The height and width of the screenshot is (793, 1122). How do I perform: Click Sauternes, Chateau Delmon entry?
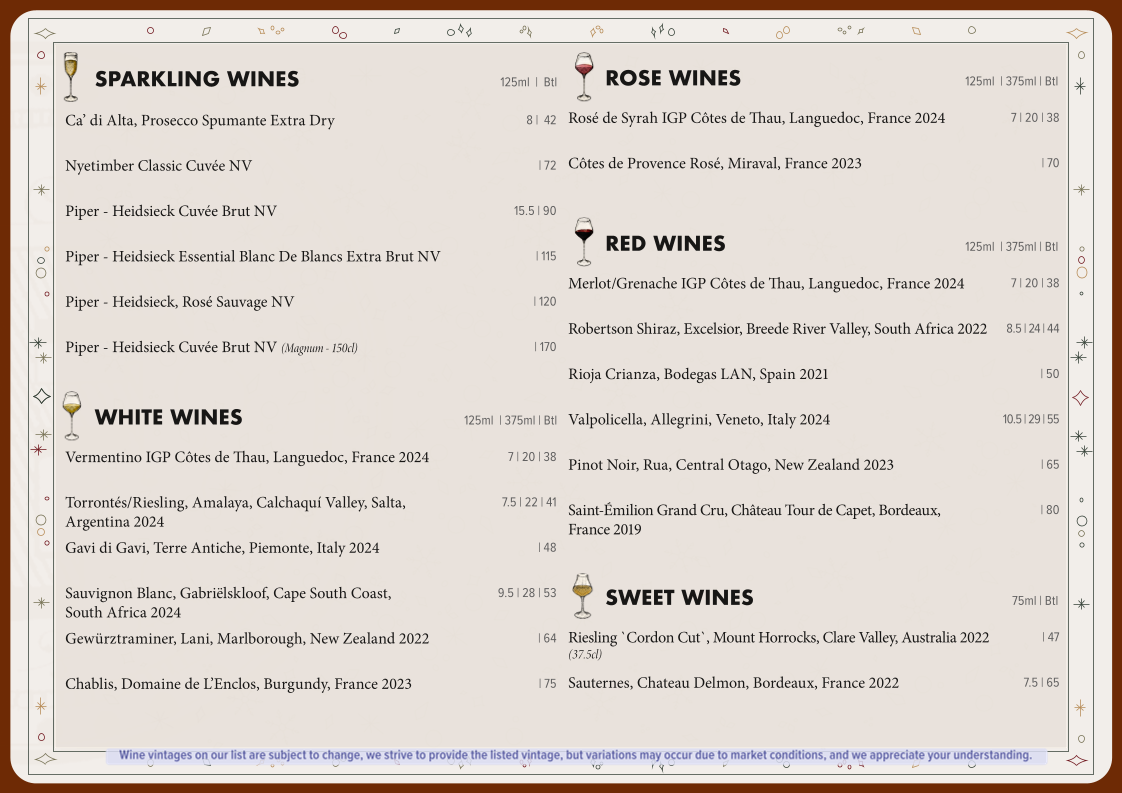click(733, 683)
